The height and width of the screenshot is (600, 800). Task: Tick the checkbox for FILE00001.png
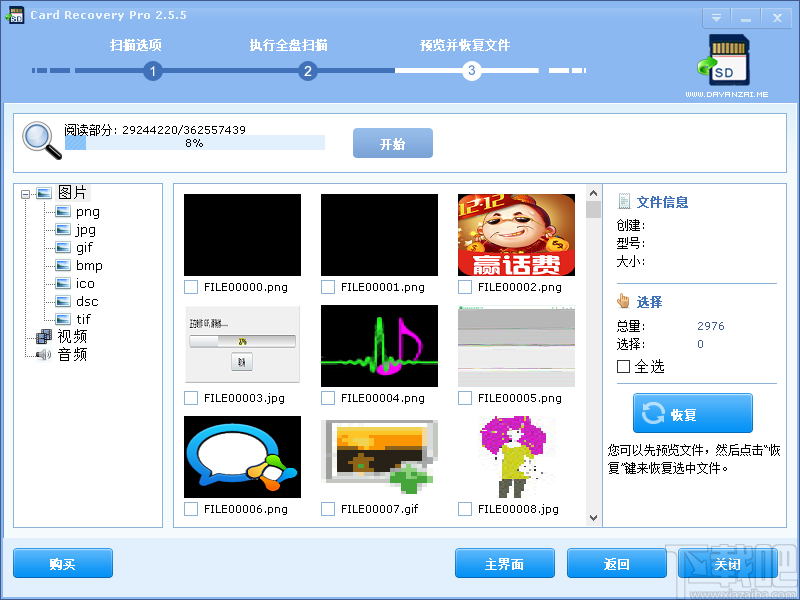(x=328, y=287)
